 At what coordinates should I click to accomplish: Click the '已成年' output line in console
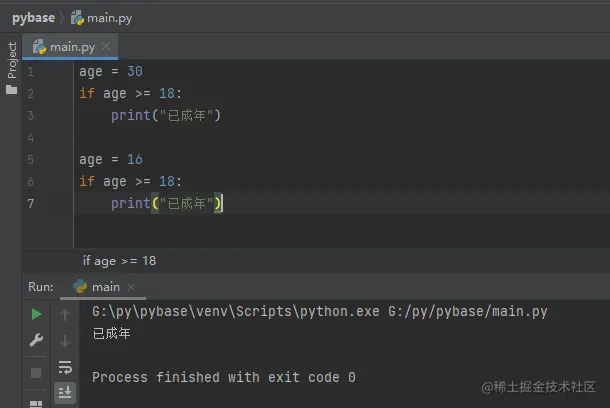(112, 334)
